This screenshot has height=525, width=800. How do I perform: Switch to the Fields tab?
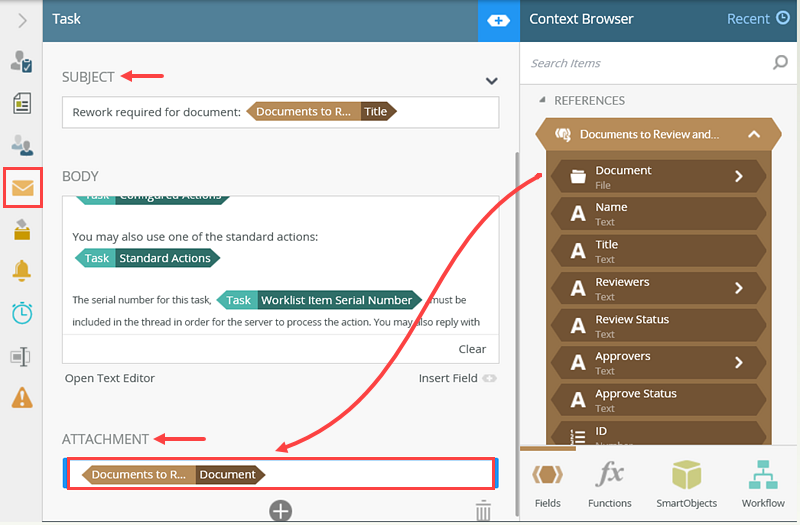547,485
